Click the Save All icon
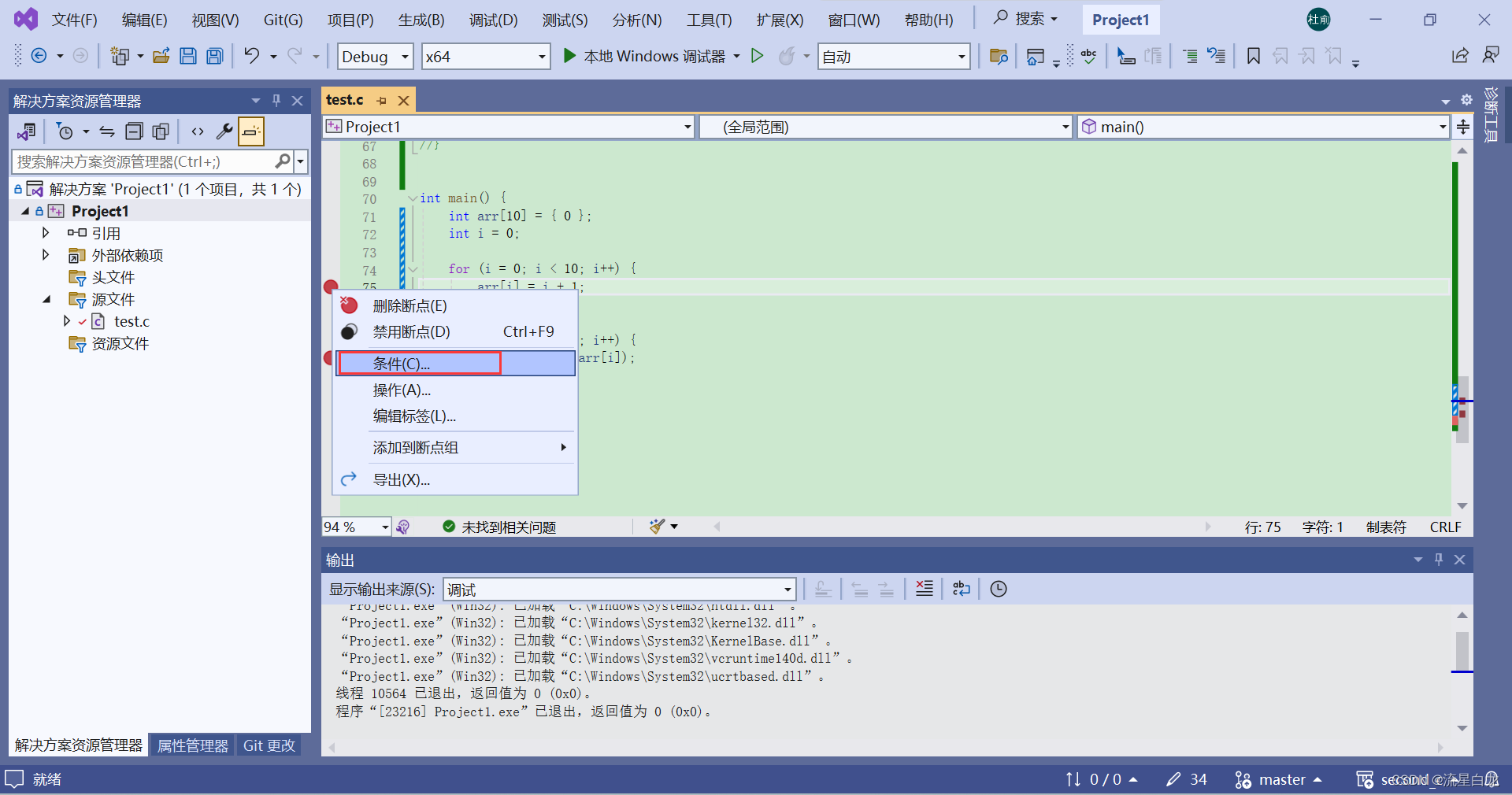Screen dimensions: 1512x795 point(214,56)
